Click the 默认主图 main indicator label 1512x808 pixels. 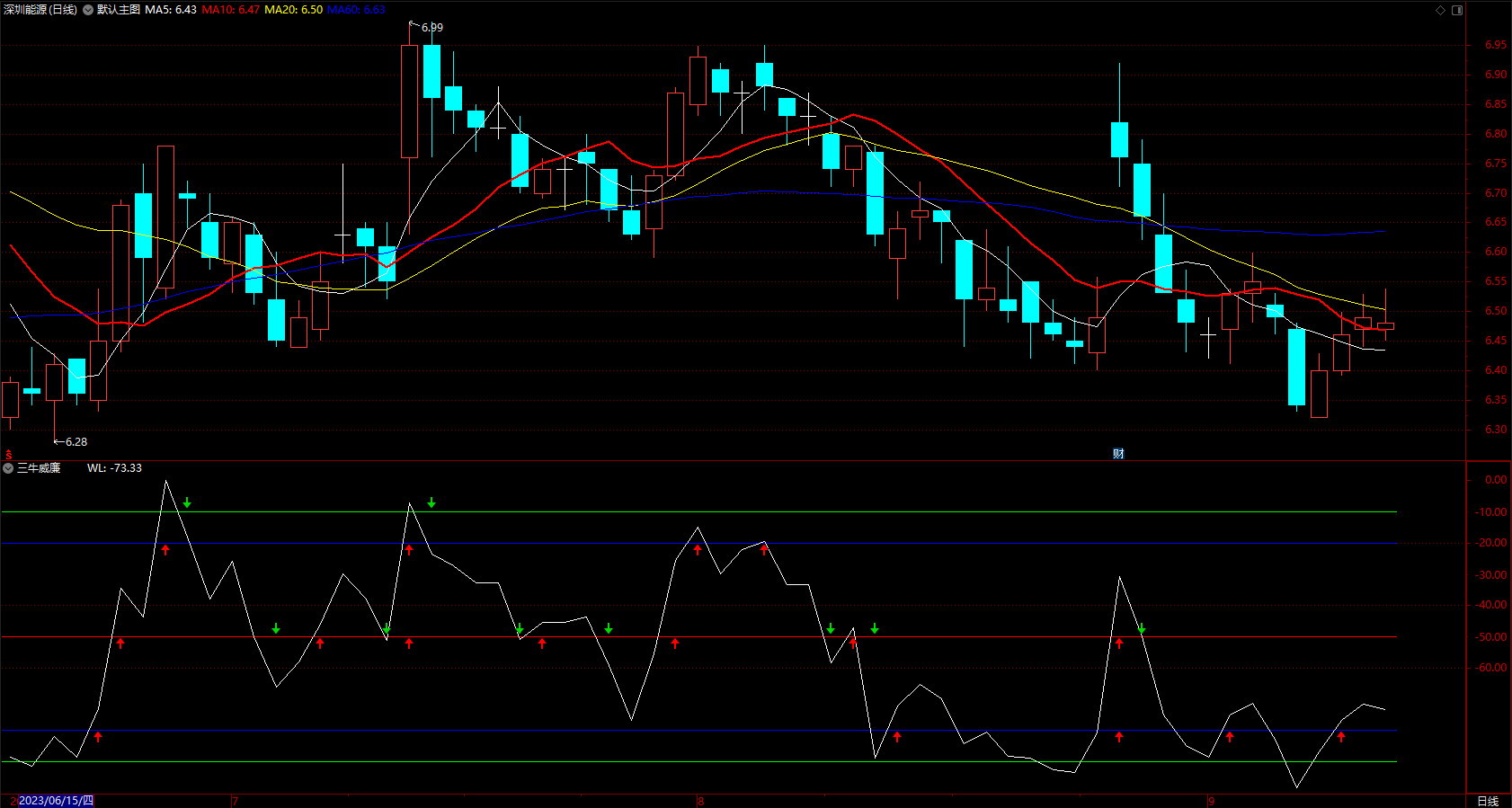point(119,10)
